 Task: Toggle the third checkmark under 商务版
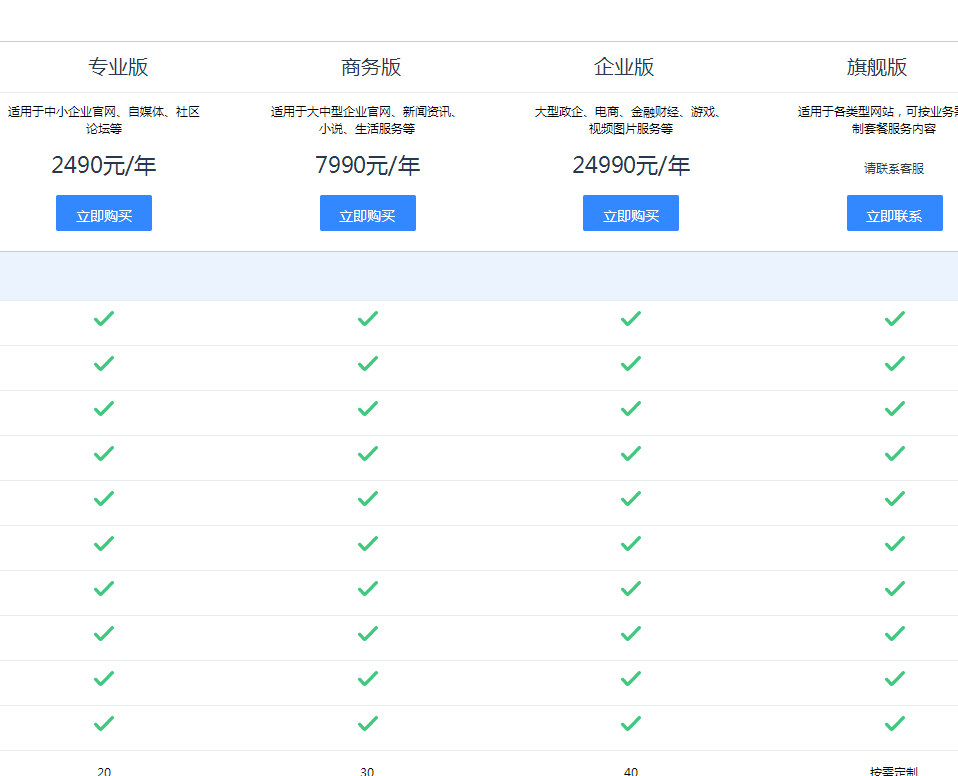click(367, 408)
